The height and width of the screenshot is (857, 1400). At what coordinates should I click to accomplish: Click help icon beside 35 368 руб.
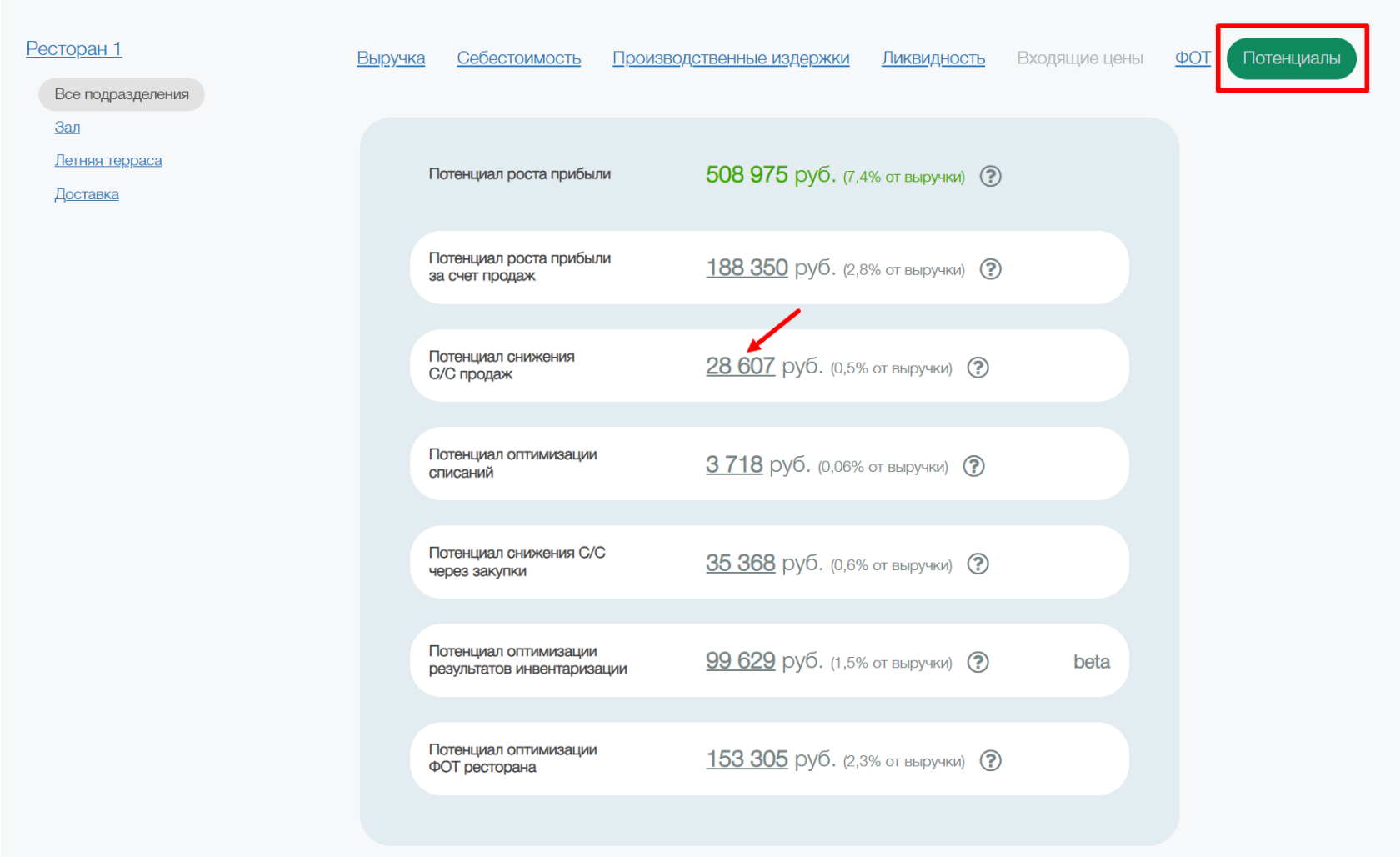click(977, 564)
